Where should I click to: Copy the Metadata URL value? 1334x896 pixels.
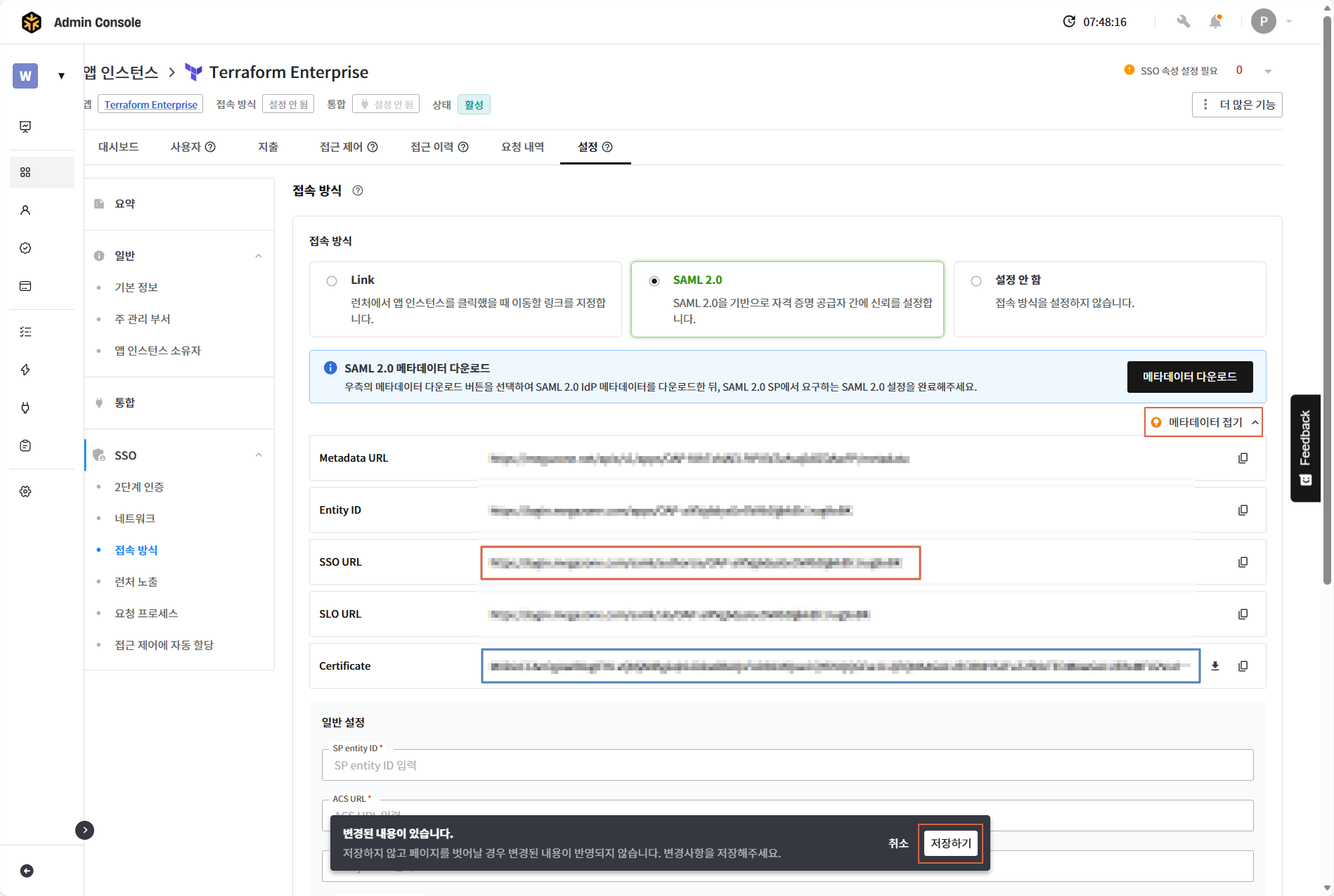pos(1243,458)
